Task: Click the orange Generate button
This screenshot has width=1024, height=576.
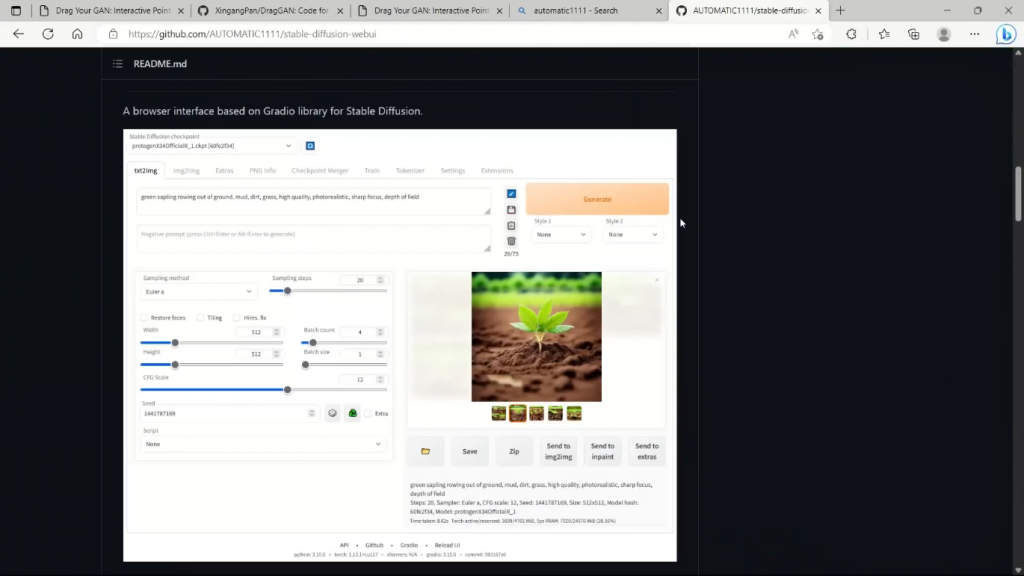Action: click(598, 199)
